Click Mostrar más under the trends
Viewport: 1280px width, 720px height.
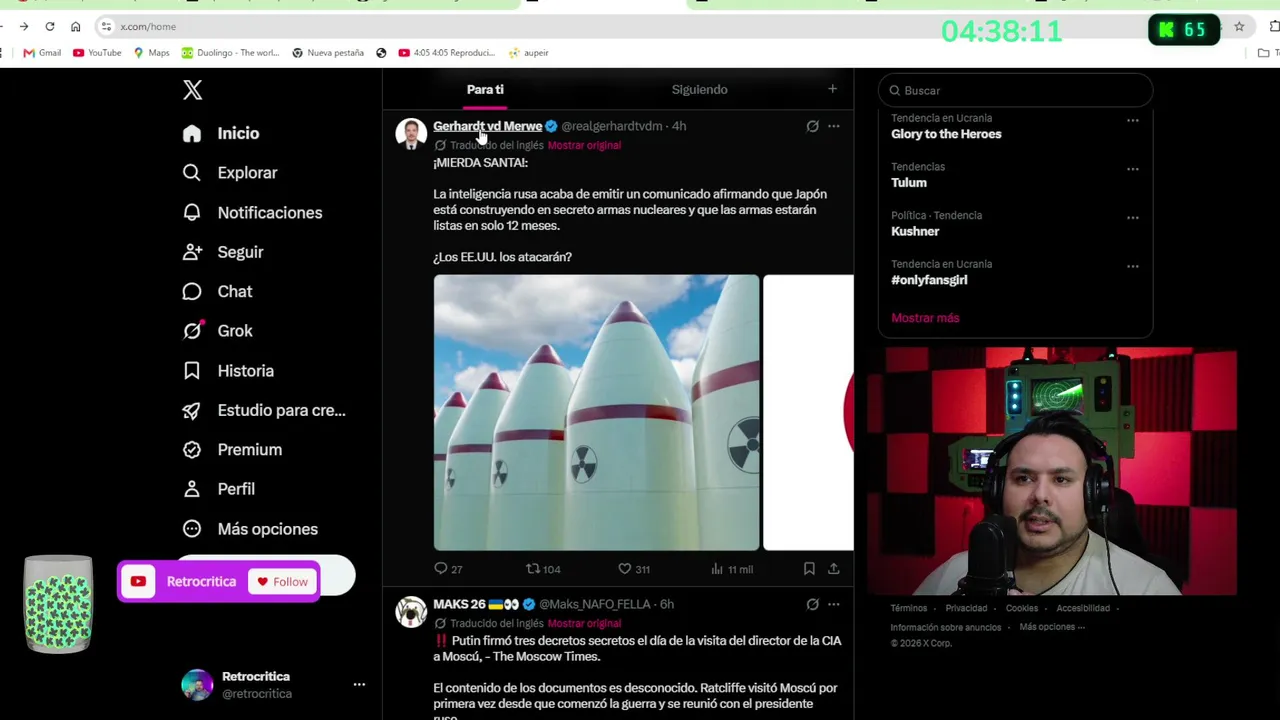pos(925,318)
